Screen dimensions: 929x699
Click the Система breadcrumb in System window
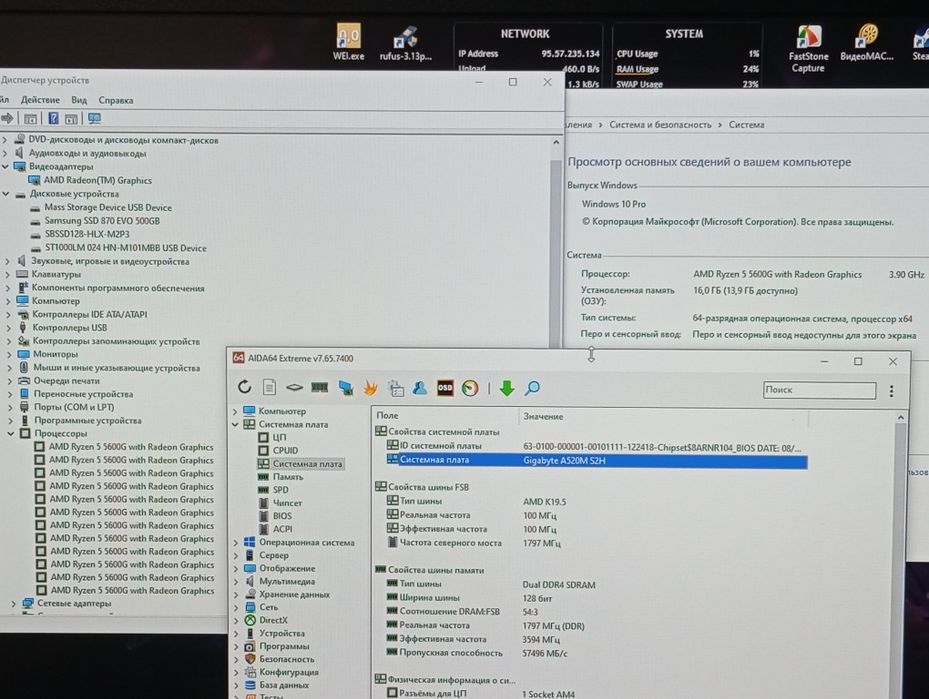pyautogui.click(x=746, y=124)
